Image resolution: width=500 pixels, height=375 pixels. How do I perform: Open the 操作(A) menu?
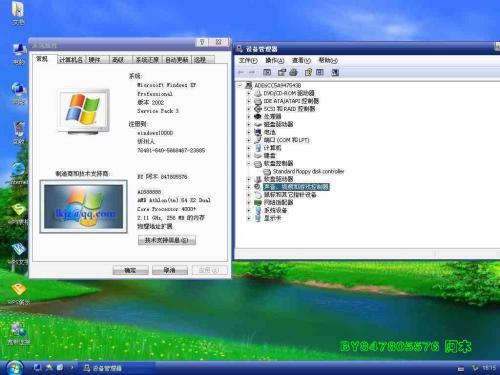[x=274, y=60]
